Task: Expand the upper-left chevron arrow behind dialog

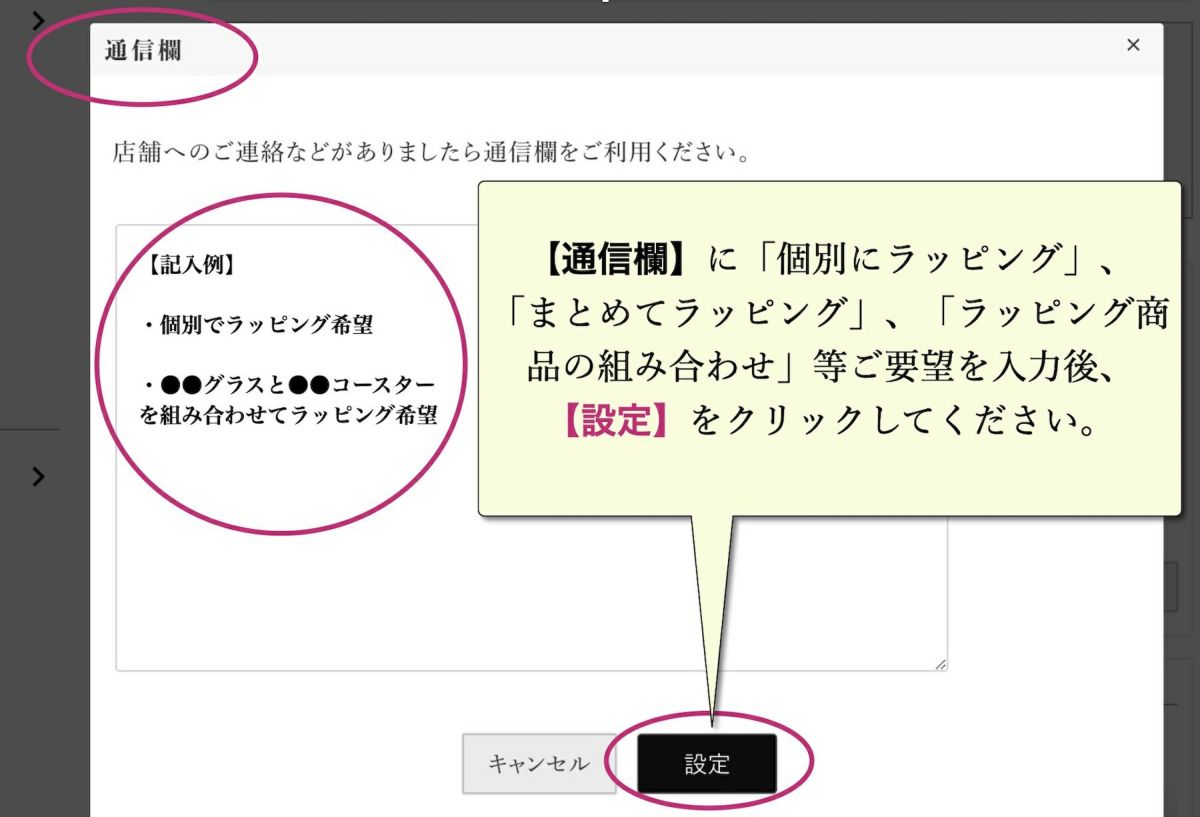Action: click(38, 20)
